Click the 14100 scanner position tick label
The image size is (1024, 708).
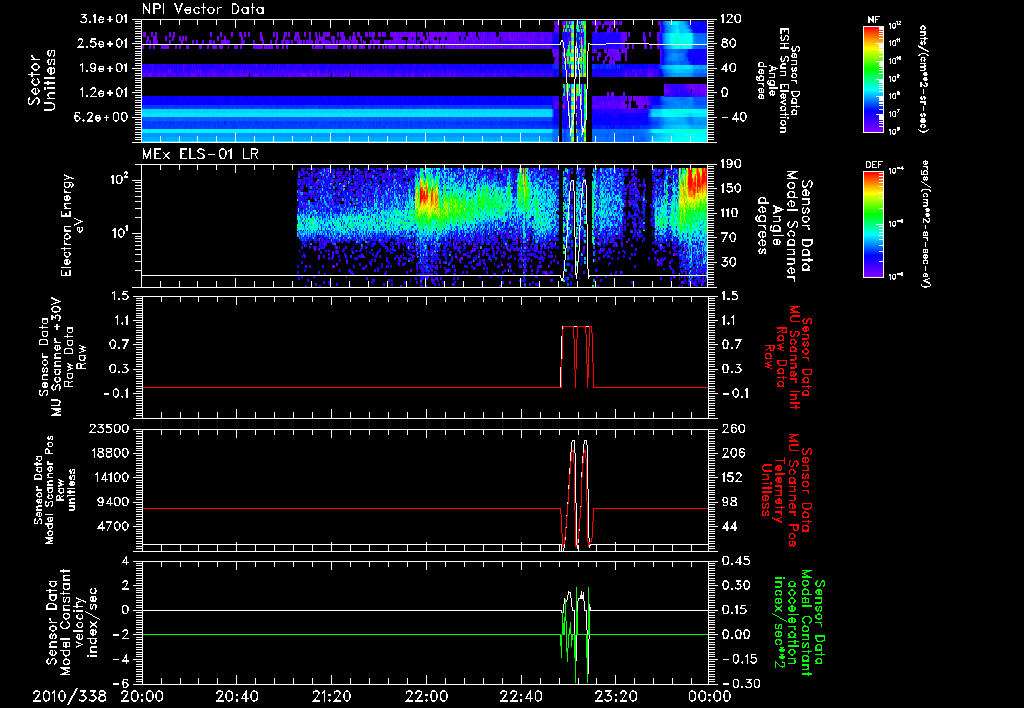[109, 477]
